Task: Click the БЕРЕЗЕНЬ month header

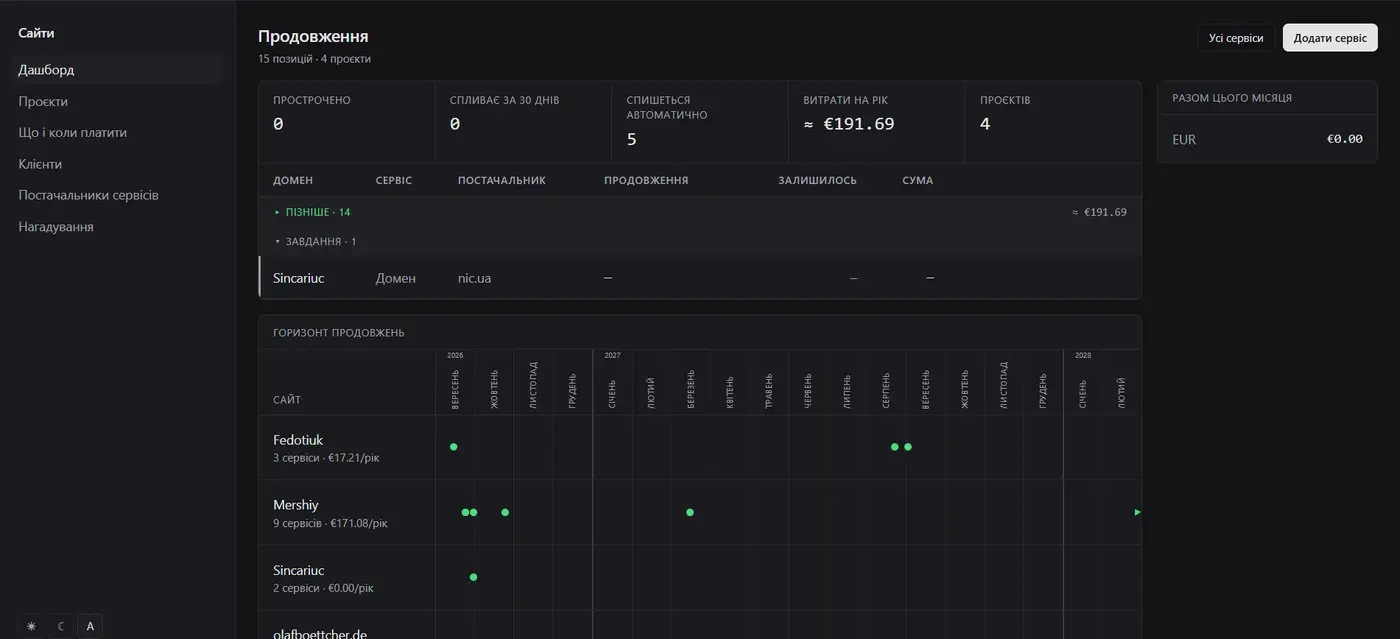Action: click(x=691, y=390)
